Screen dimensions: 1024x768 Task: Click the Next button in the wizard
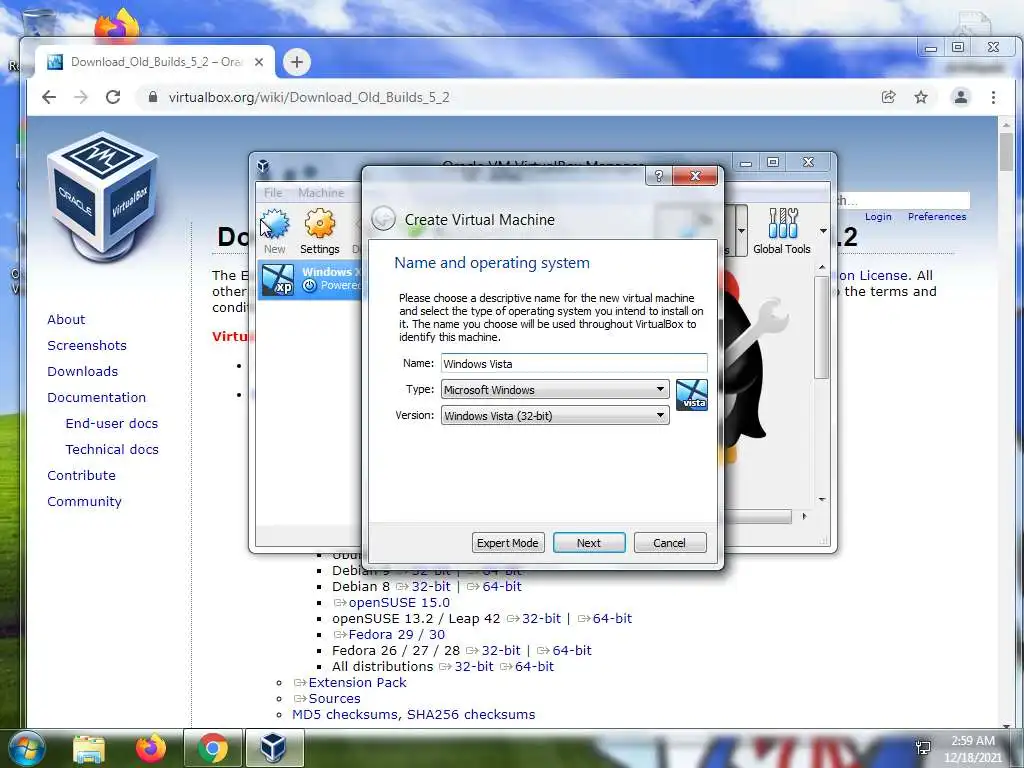[588, 543]
